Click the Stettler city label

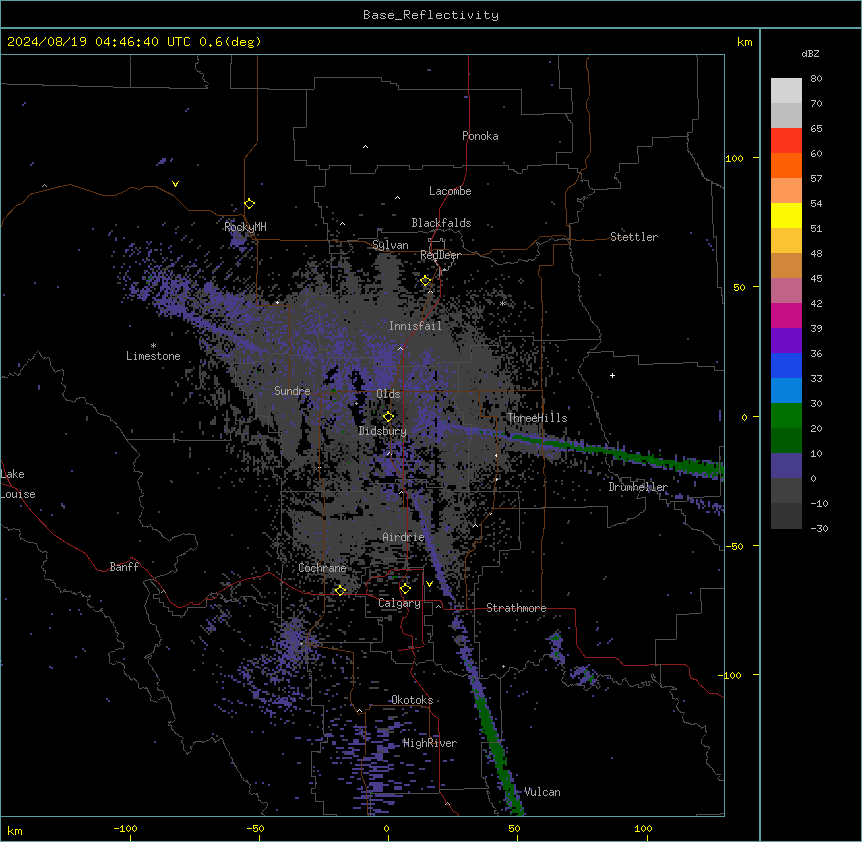pos(634,237)
